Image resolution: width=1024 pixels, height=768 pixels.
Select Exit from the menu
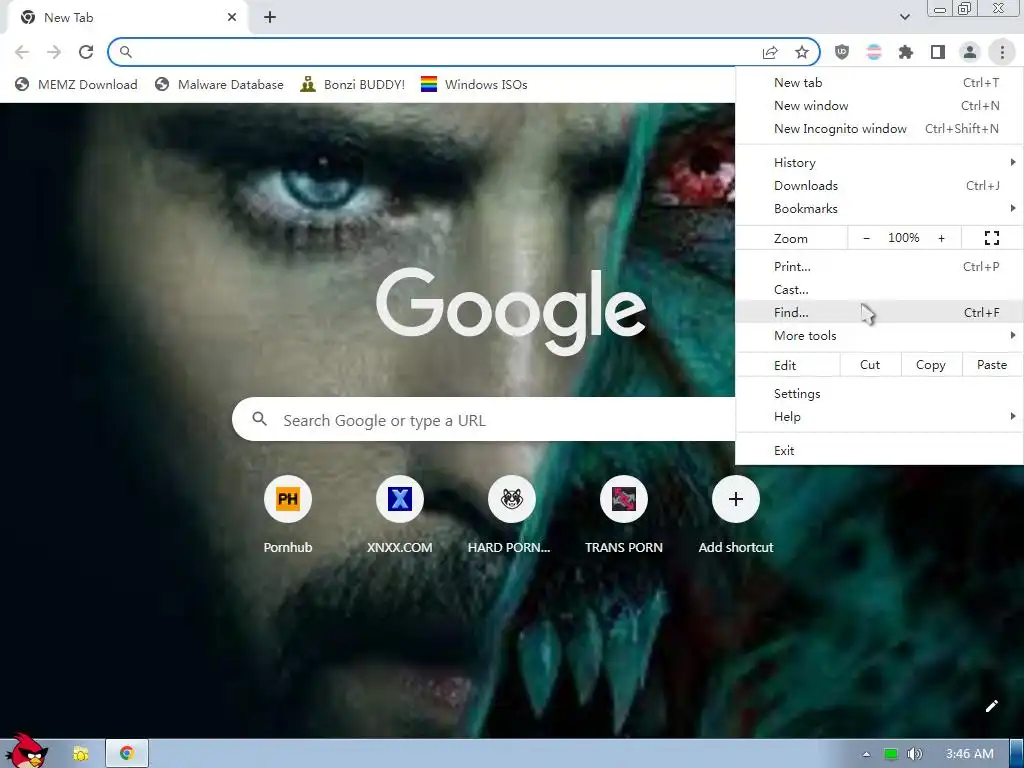pyautogui.click(x=880, y=451)
